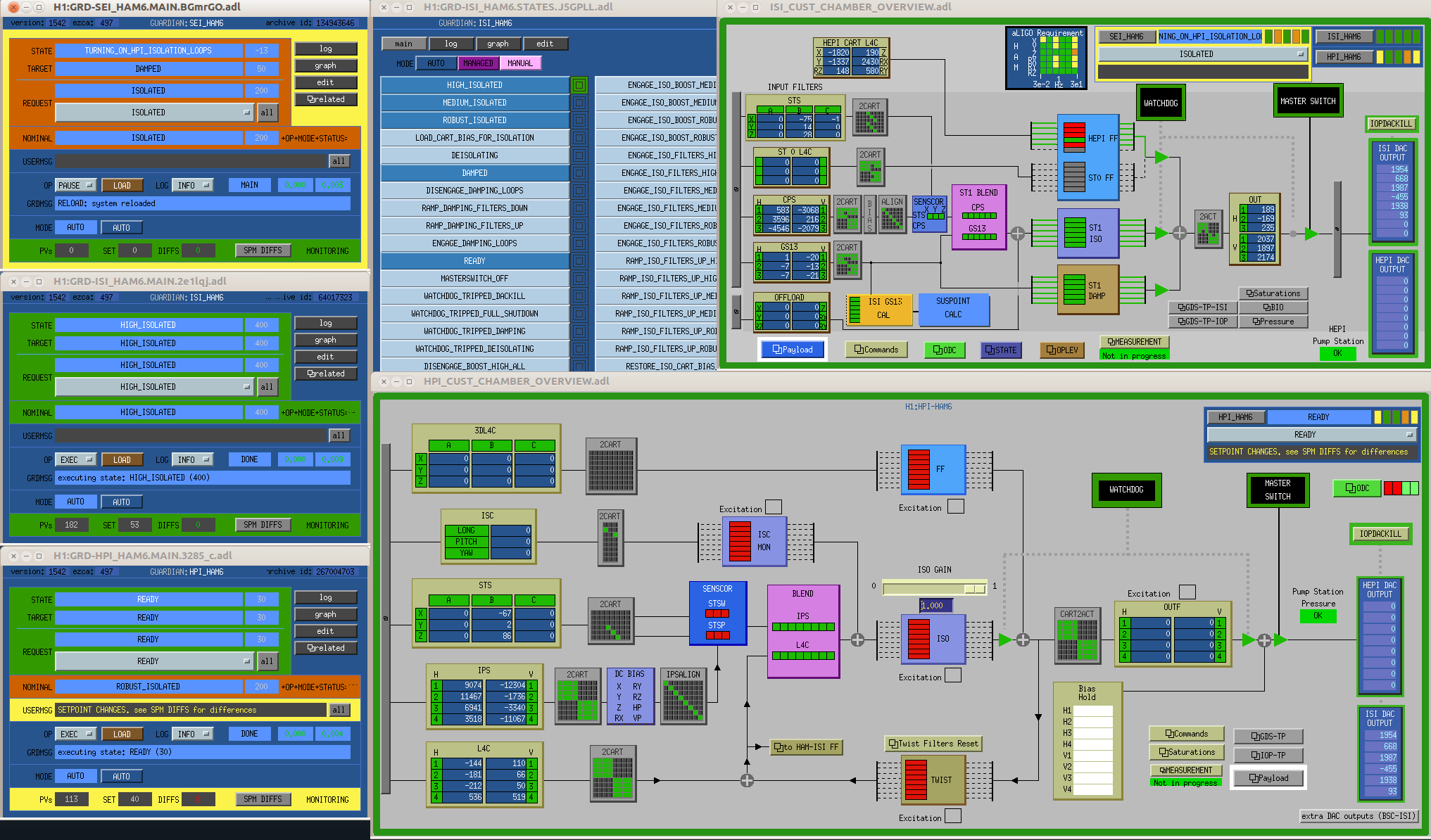Viewport: 1431px width, 840px height.
Task: Click the square icon beside DAMPED state
Action: 579,173
